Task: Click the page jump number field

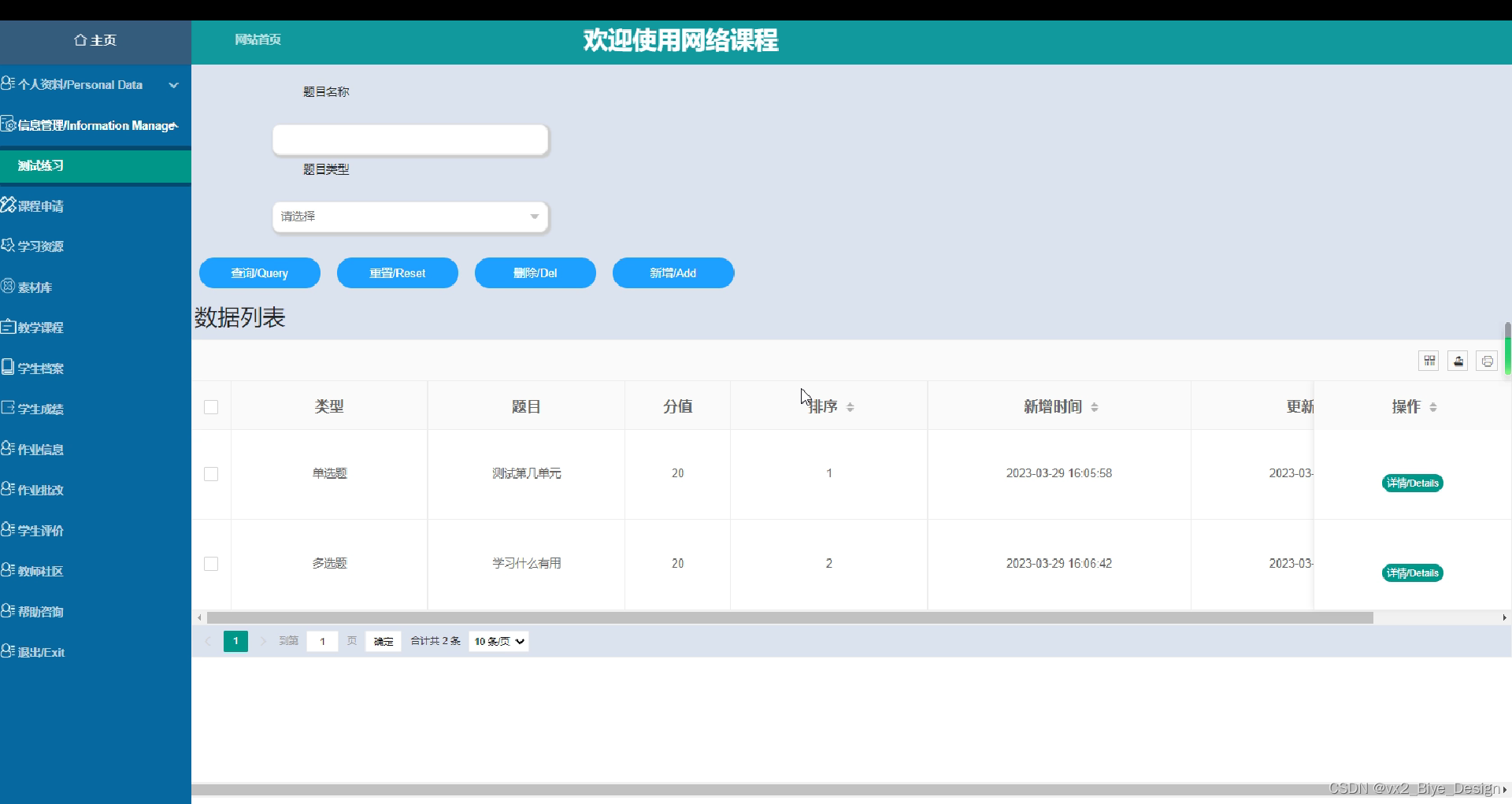Action: click(x=322, y=641)
